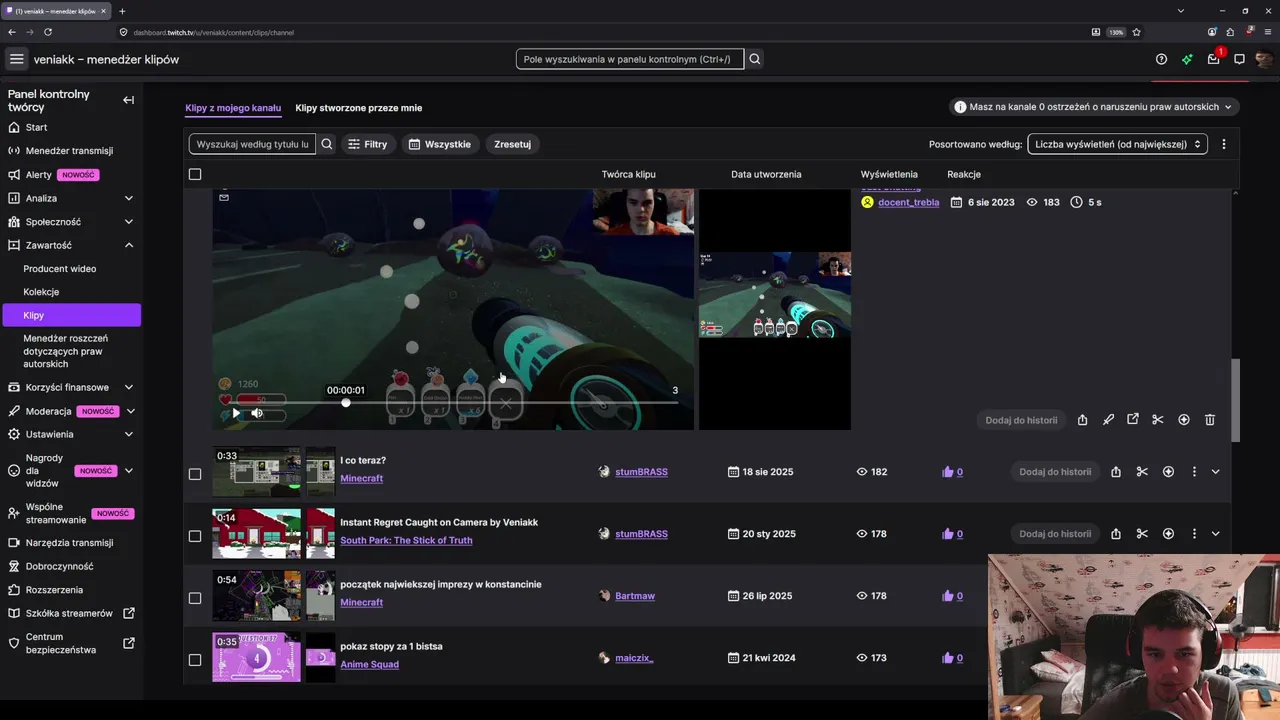Click the magnifier beside the dashboard search field
This screenshot has width=1280, height=720.
tap(755, 59)
